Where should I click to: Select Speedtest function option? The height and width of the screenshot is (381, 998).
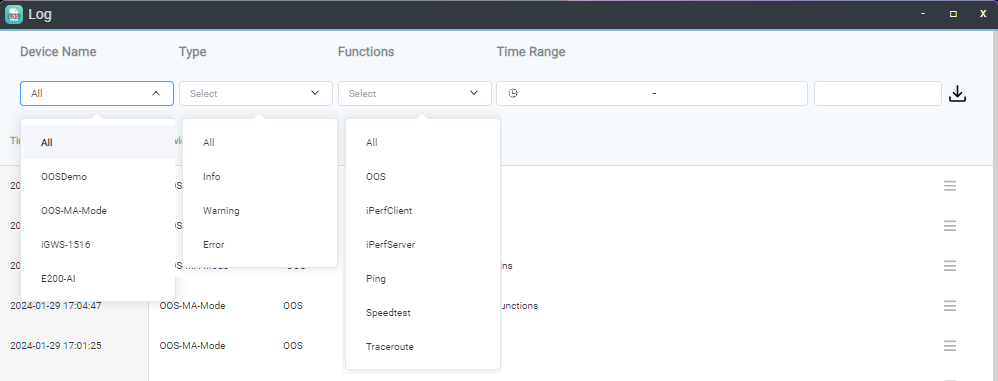(x=423, y=313)
